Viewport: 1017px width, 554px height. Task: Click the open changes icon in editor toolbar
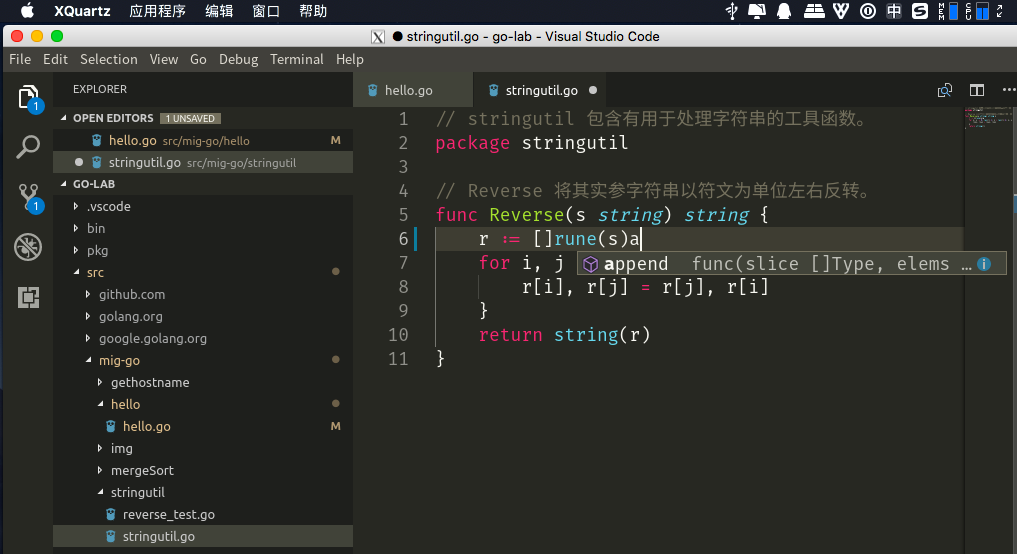[945, 90]
